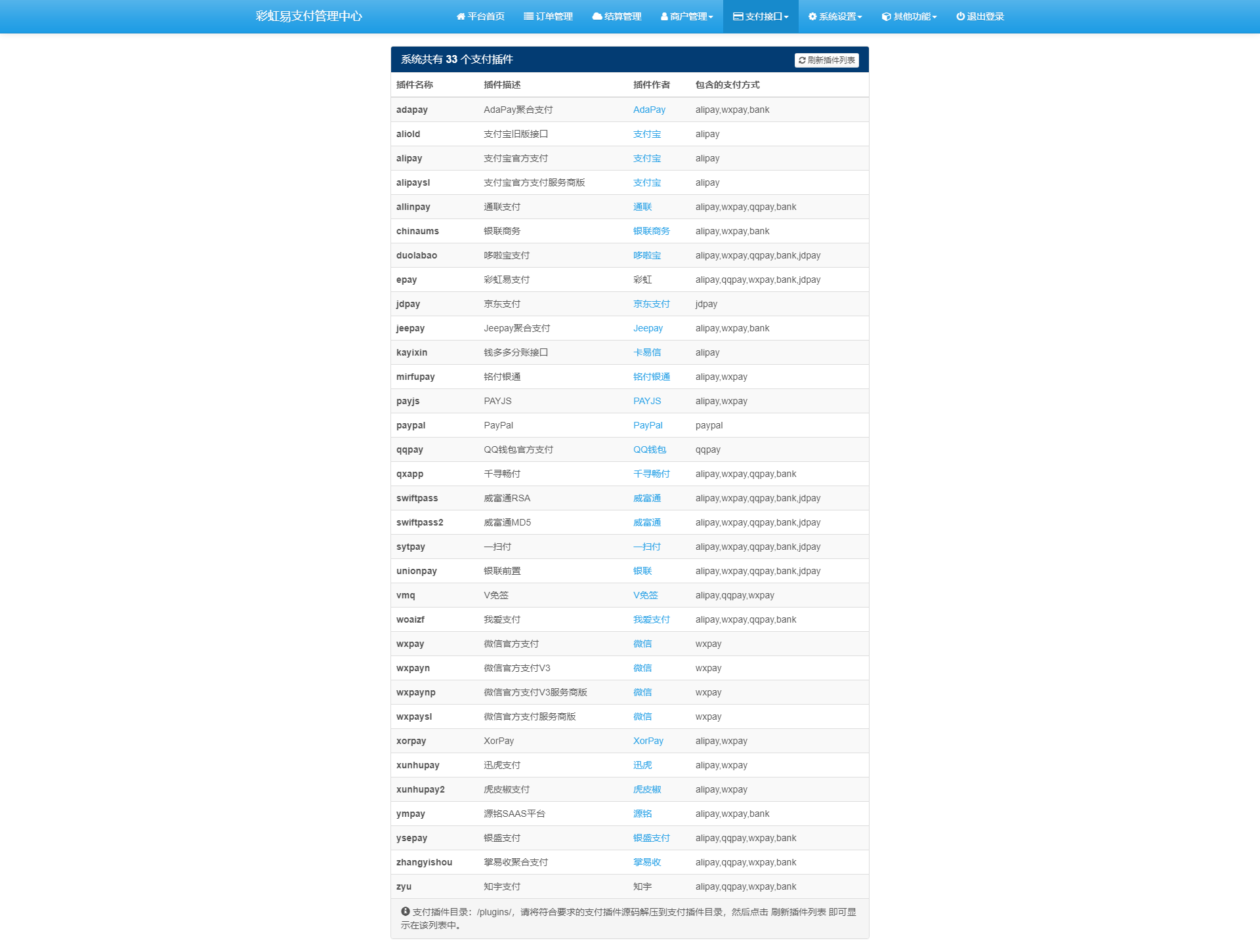Open the 虎皮椒 author link
1260x952 pixels.
(647, 789)
